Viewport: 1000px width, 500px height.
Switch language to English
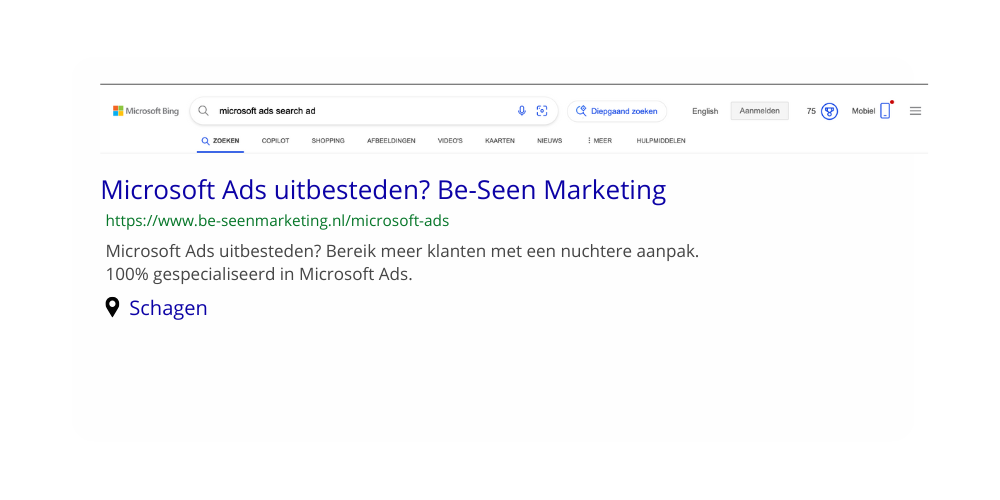(705, 111)
